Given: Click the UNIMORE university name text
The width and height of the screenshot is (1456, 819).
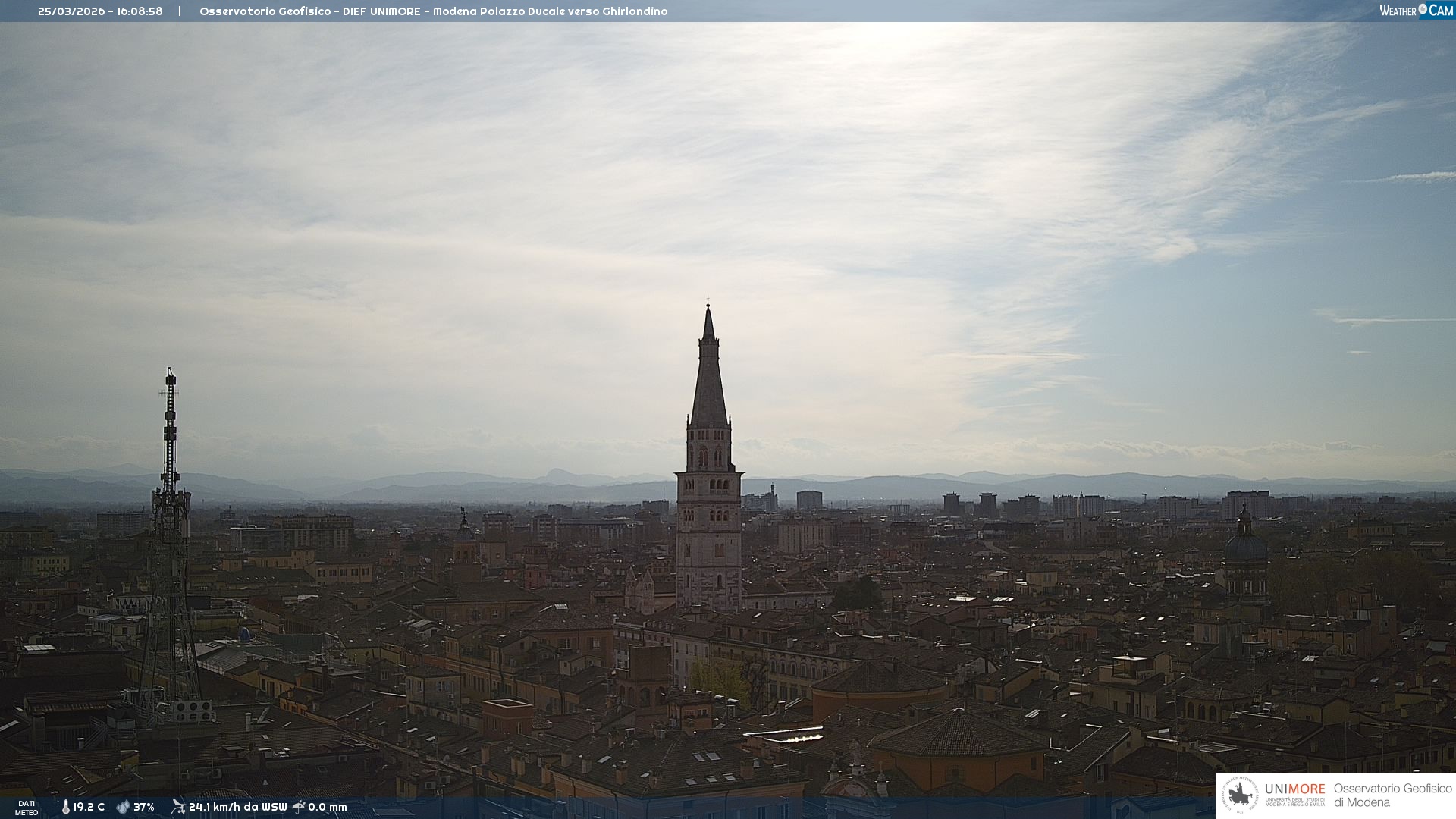Looking at the screenshot, I should [x=1294, y=789].
